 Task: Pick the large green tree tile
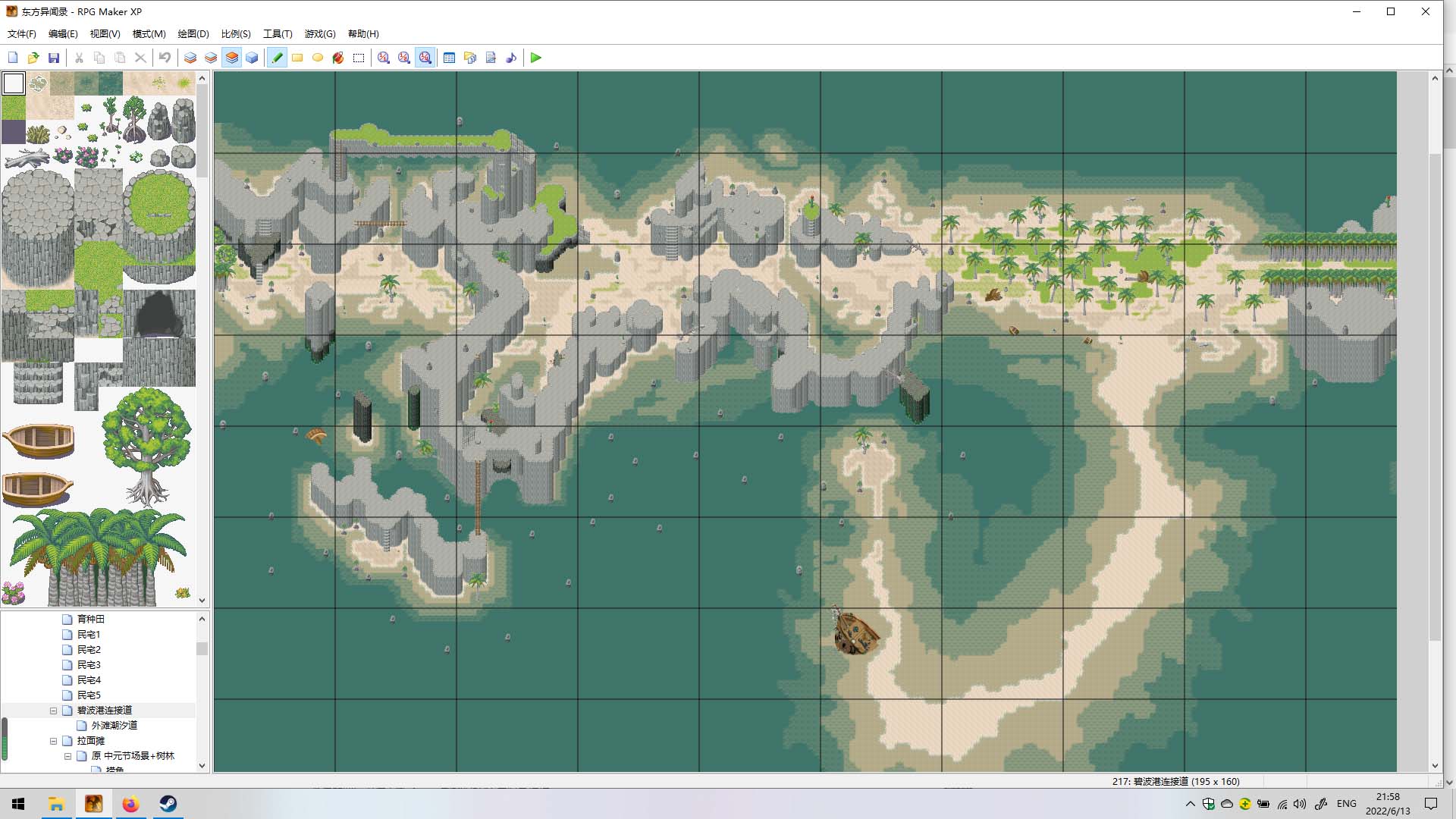click(x=146, y=447)
